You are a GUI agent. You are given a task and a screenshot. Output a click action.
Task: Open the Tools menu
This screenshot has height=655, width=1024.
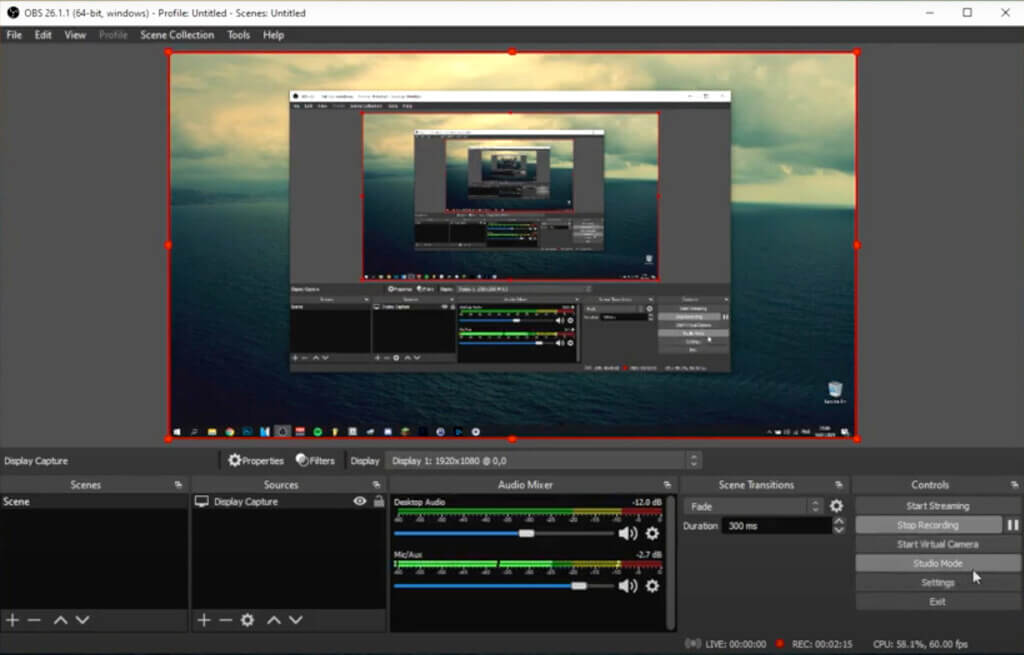tap(238, 35)
